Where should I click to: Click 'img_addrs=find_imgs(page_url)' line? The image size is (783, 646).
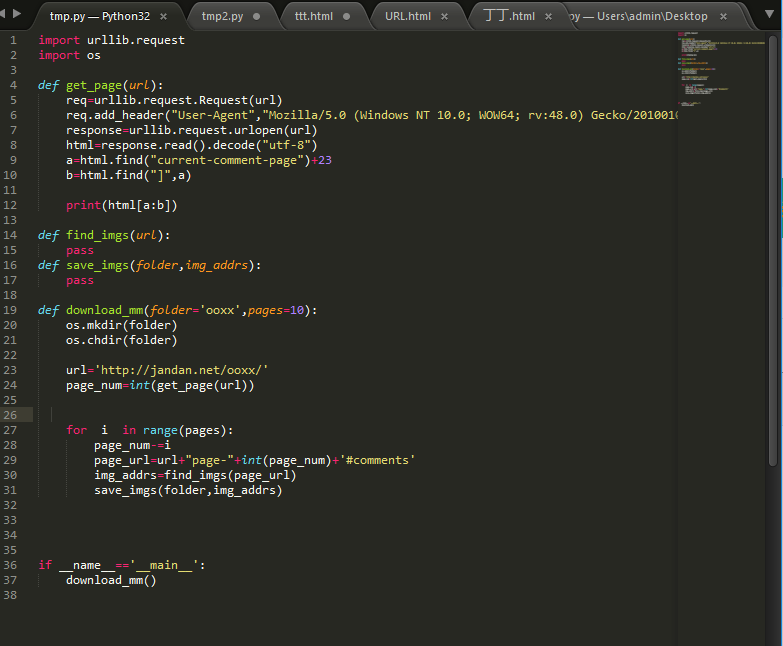tap(195, 475)
